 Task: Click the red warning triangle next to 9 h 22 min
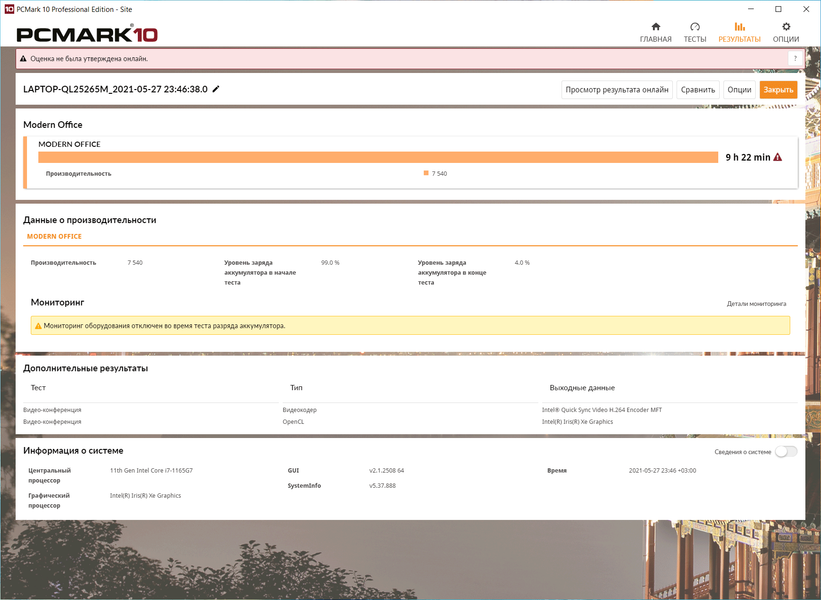[778, 157]
